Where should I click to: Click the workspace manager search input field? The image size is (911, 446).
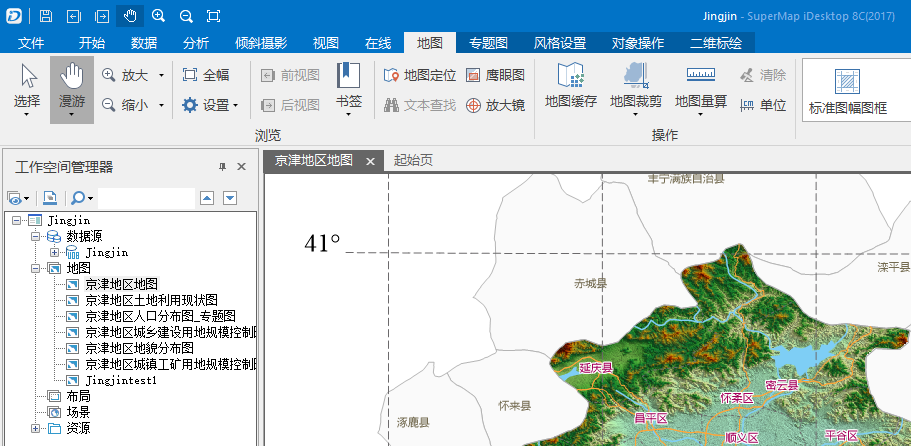pos(146,198)
